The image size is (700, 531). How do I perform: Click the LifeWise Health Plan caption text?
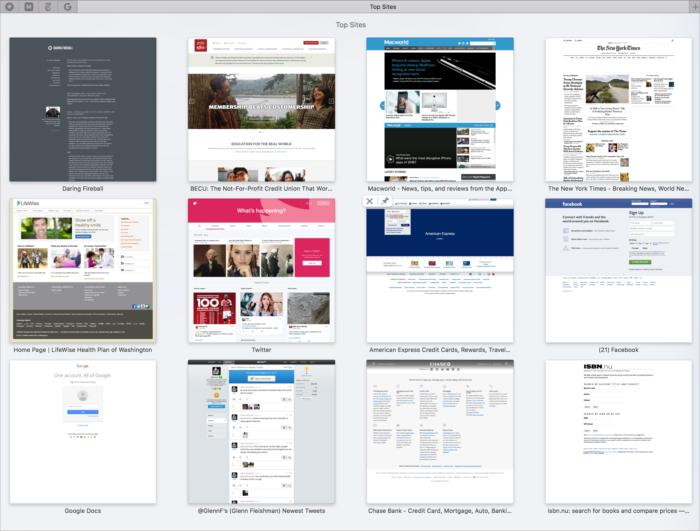(x=83, y=350)
